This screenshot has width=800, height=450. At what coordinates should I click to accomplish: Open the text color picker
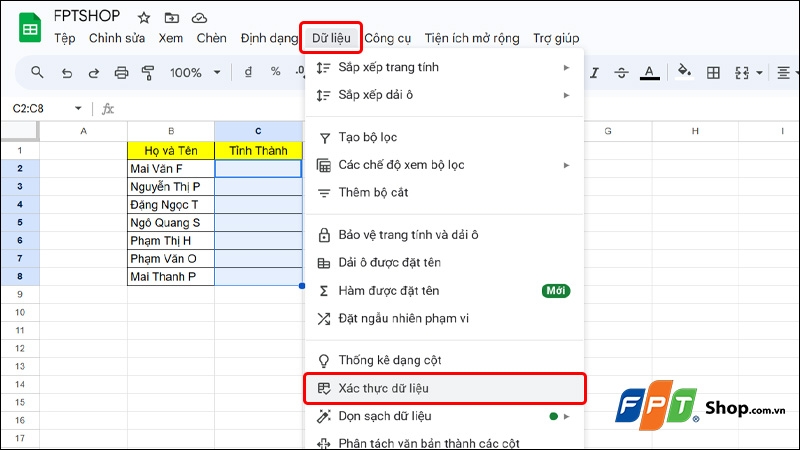point(649,73)
